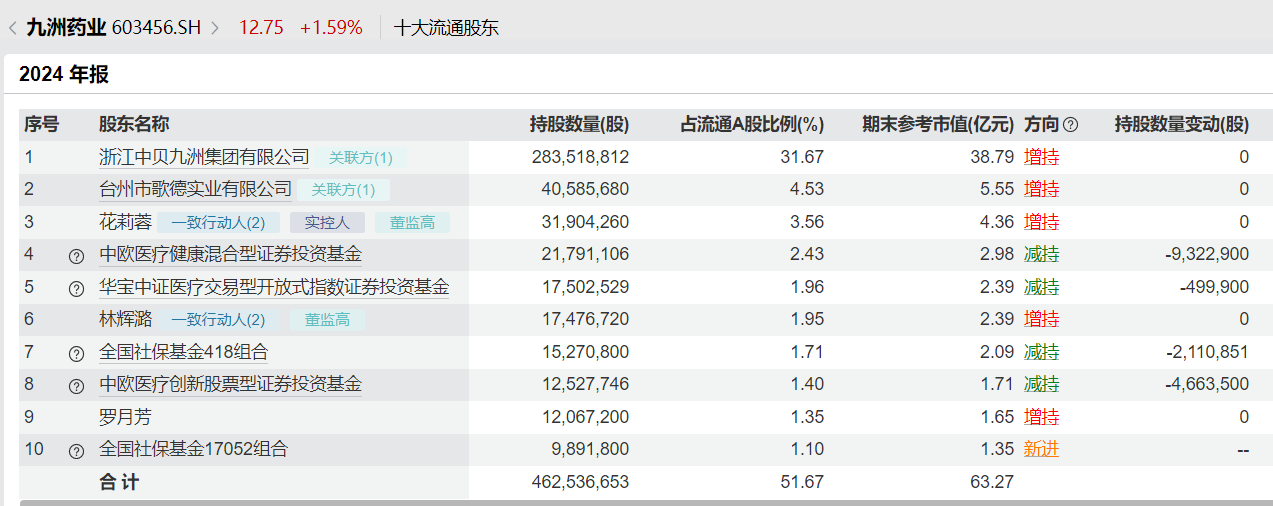The width and height of the screenshot is (1273, 506).
Task: Click change value -4,663,500
Action: coord(1207,384)
